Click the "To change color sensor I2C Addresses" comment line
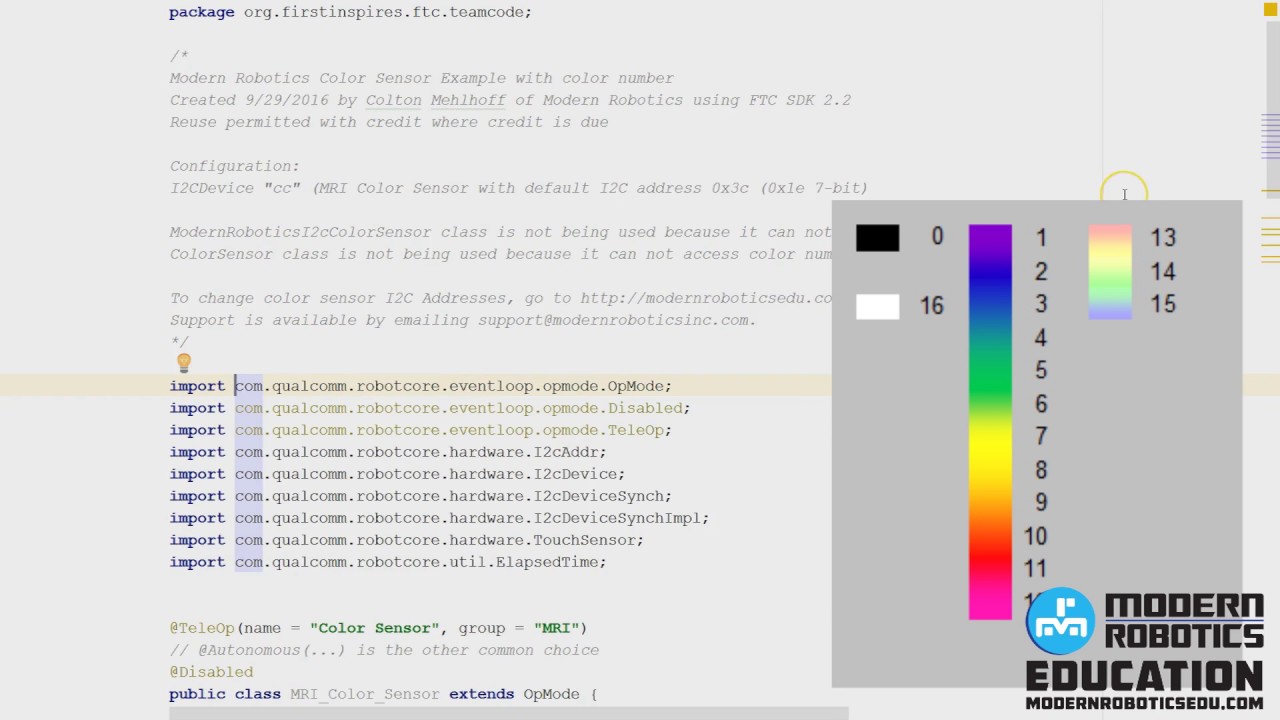 point(500,298)
